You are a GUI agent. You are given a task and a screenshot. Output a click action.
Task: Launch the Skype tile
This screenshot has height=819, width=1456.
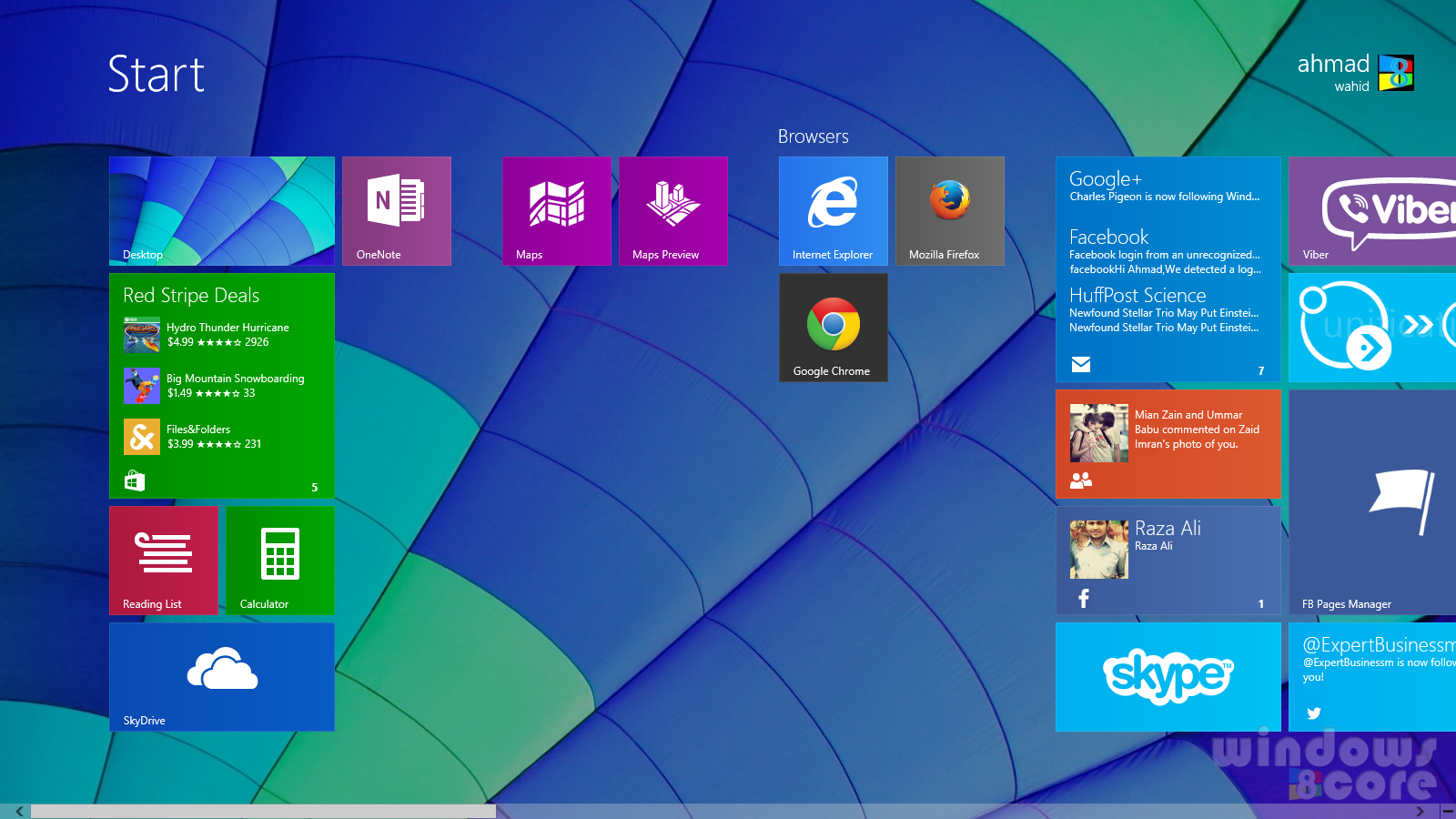pyautogui.click(x=1168, y=676)
